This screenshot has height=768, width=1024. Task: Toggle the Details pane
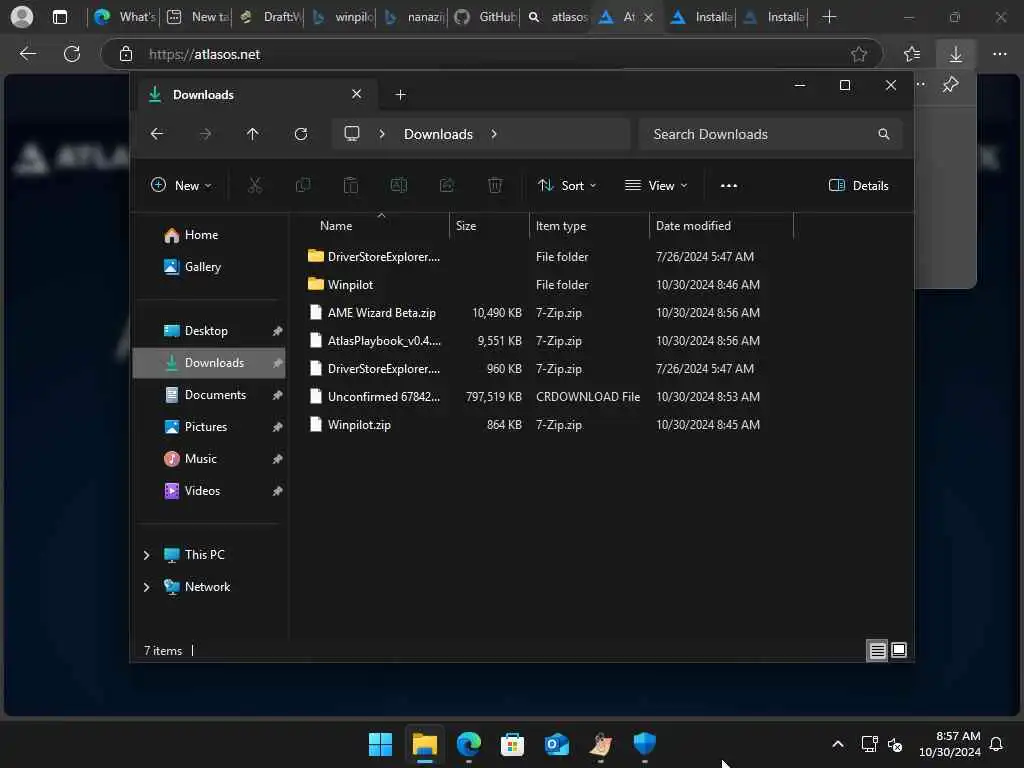coord(858,185)
